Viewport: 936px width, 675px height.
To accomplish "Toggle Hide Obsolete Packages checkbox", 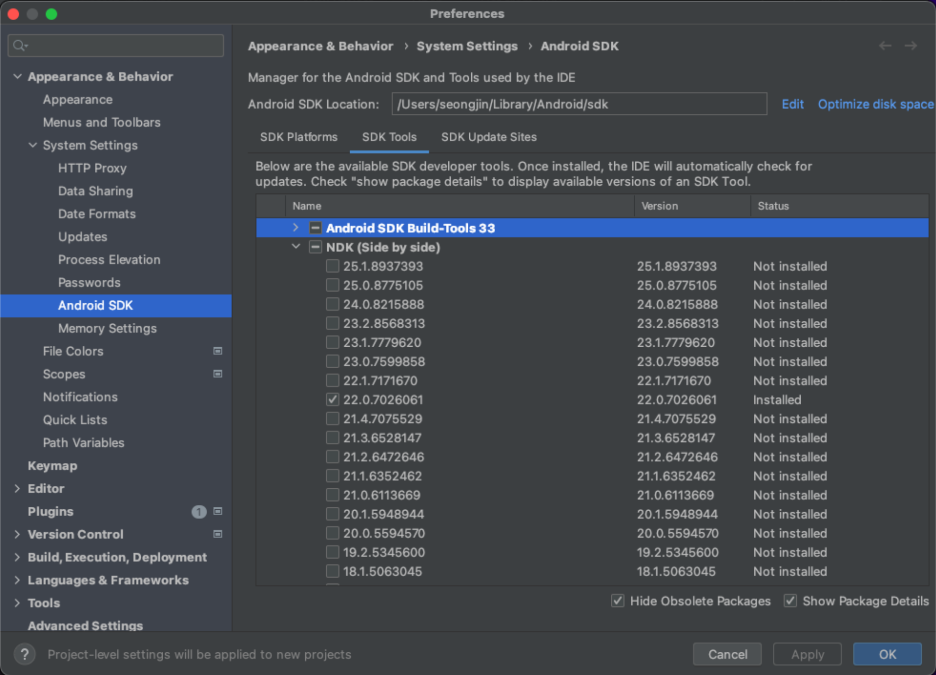I will click(x=618, y=601).
